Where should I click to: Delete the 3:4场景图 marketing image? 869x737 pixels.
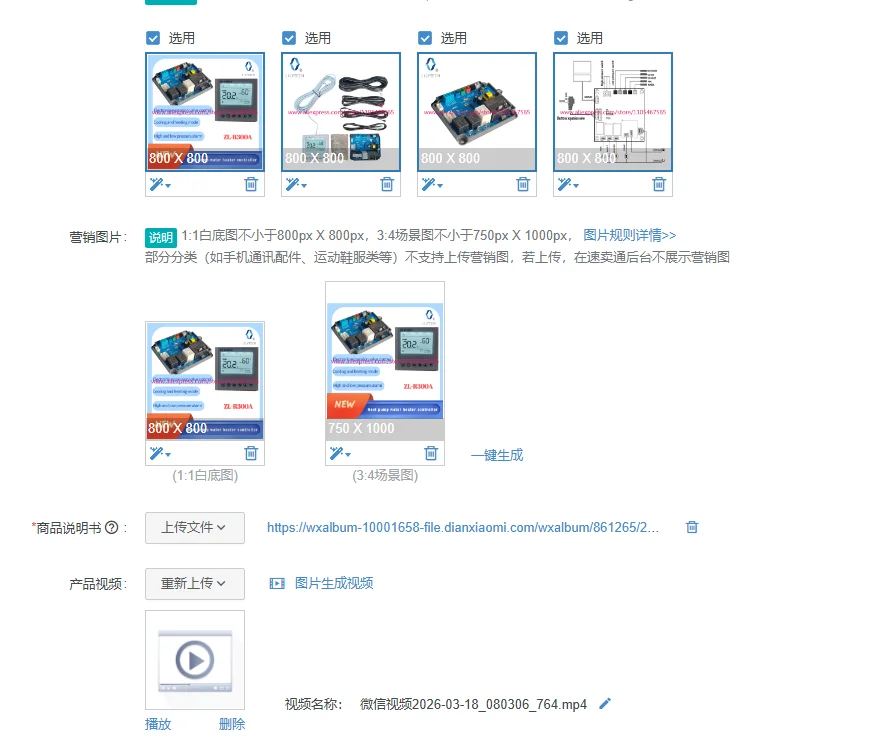[431, 453]
